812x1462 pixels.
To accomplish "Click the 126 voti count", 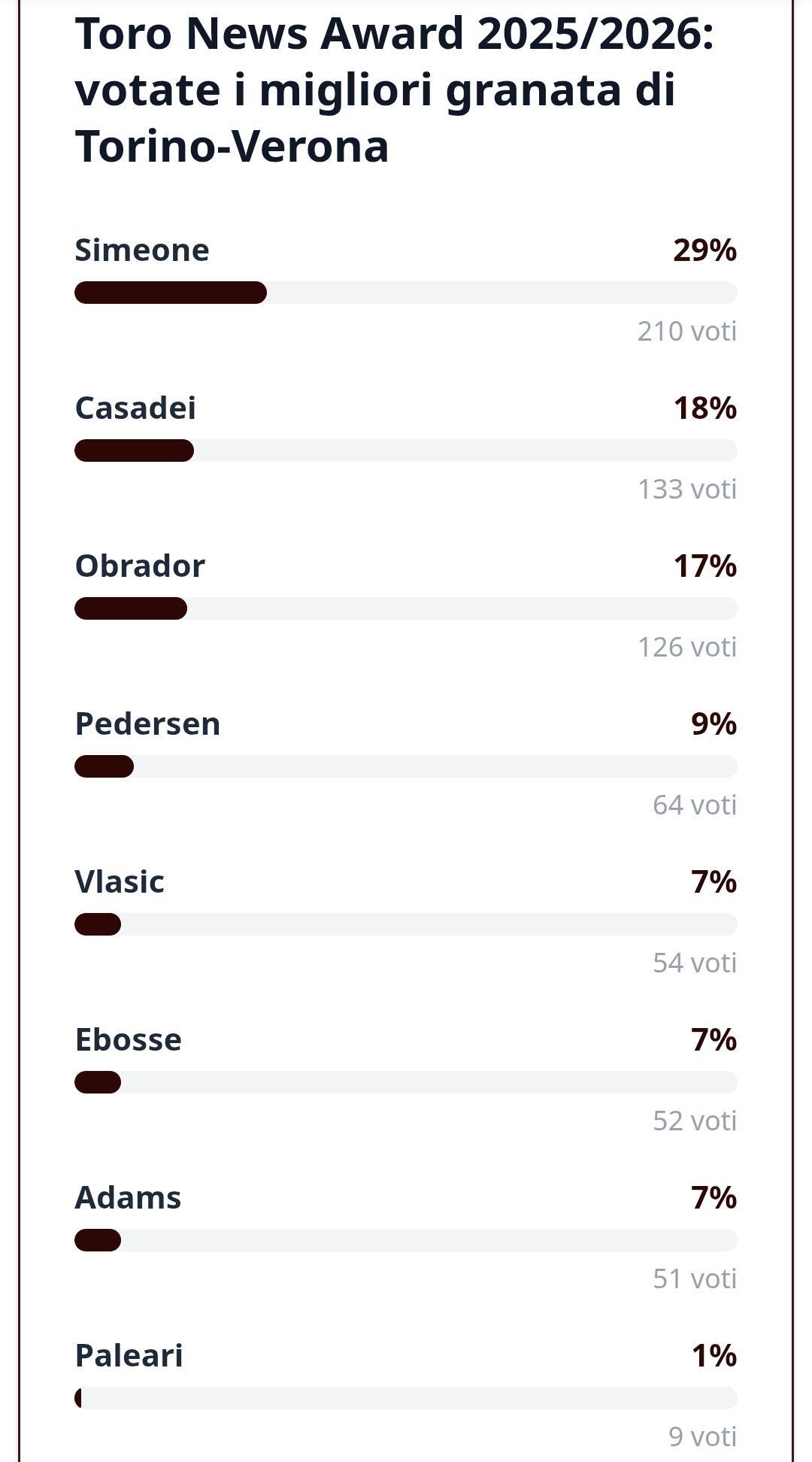I will (x=686, y=647).
